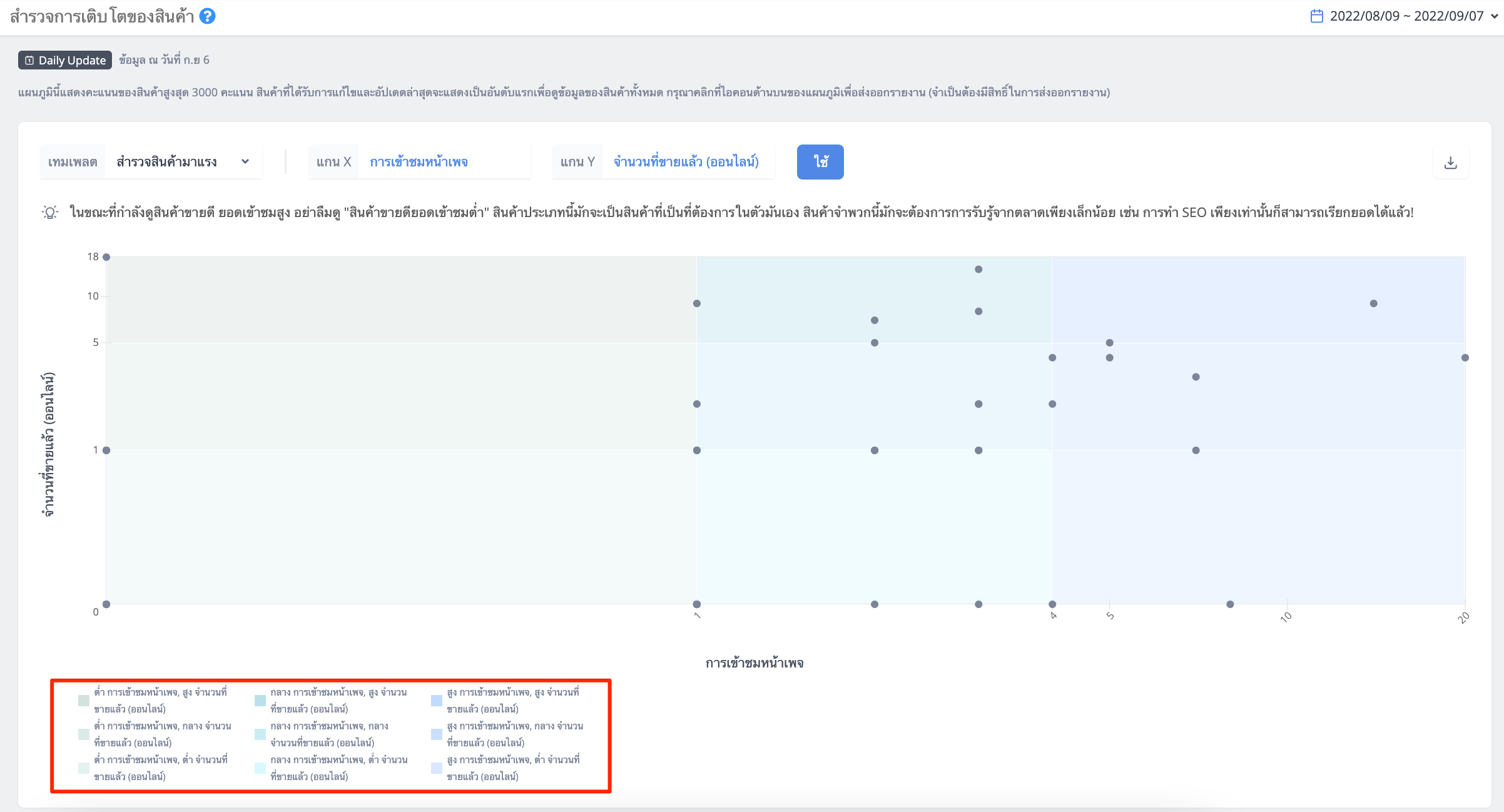Click swatch for สูง การเข้าชมหน้าเพจ, ต่ำ จำนวนที่ขายแล้ว
The image size is (1504, 812).
pos(437,768)
